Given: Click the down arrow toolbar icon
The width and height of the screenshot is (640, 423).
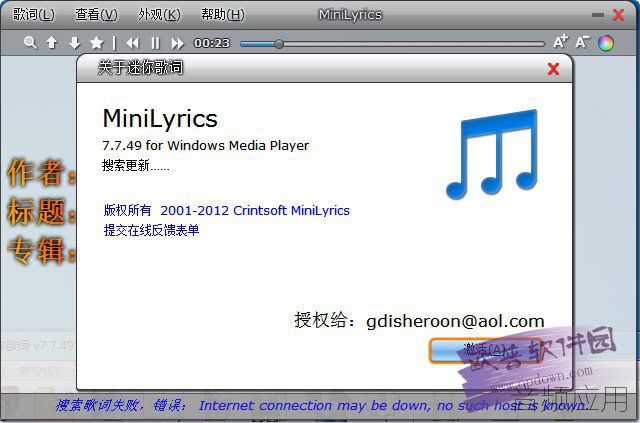Looking at the screenshot, I should (74, 42).
